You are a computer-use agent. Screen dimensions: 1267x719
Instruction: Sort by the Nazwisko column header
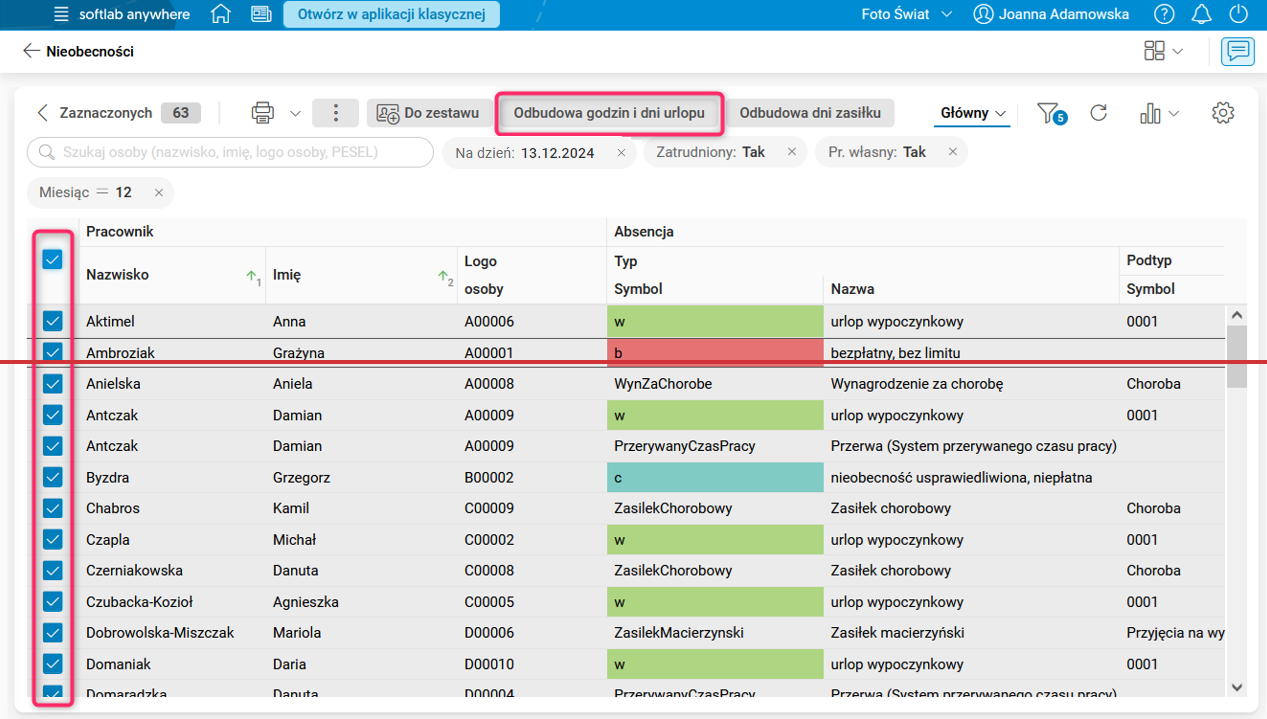[118, 275]
